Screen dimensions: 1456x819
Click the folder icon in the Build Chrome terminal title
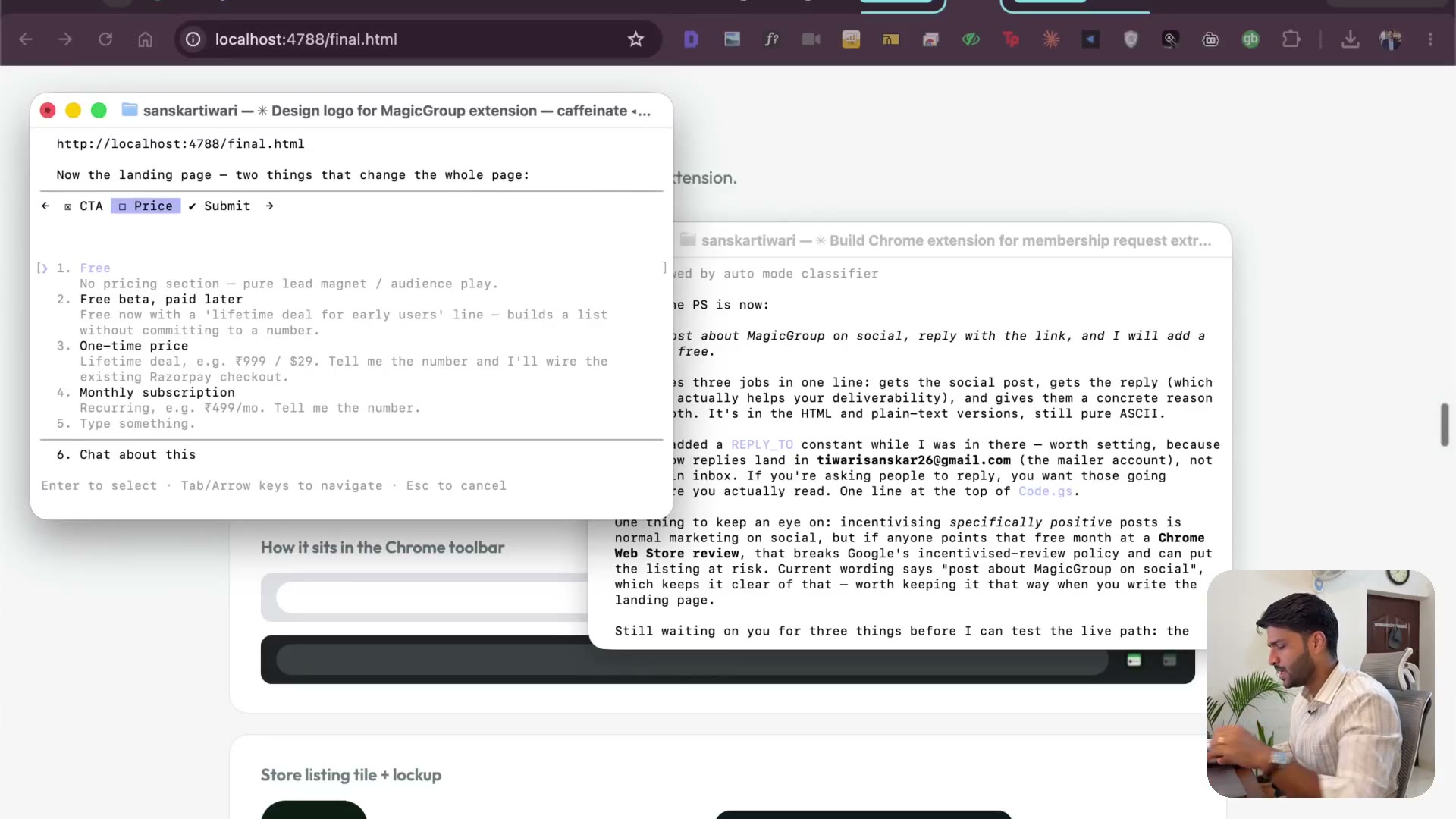pos(688,240)
